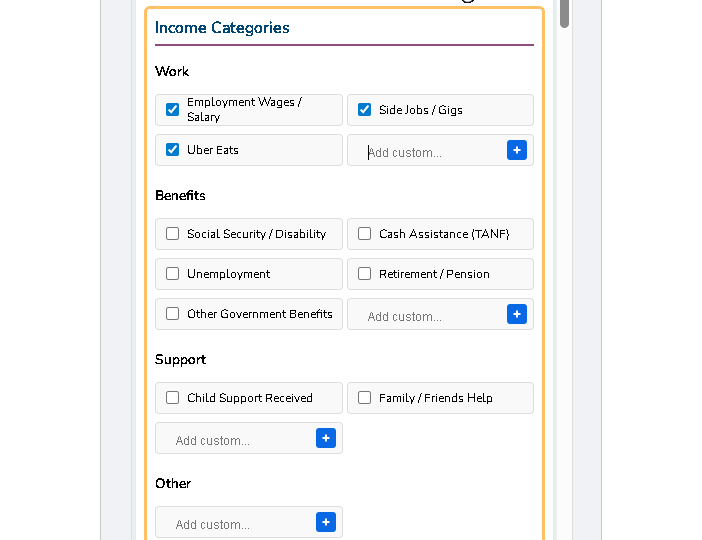The height and width of the screenshot is (540, 702).
Task: Uncheck Side Jobs / Gigs checkbox
Action: tap(364, 110)
